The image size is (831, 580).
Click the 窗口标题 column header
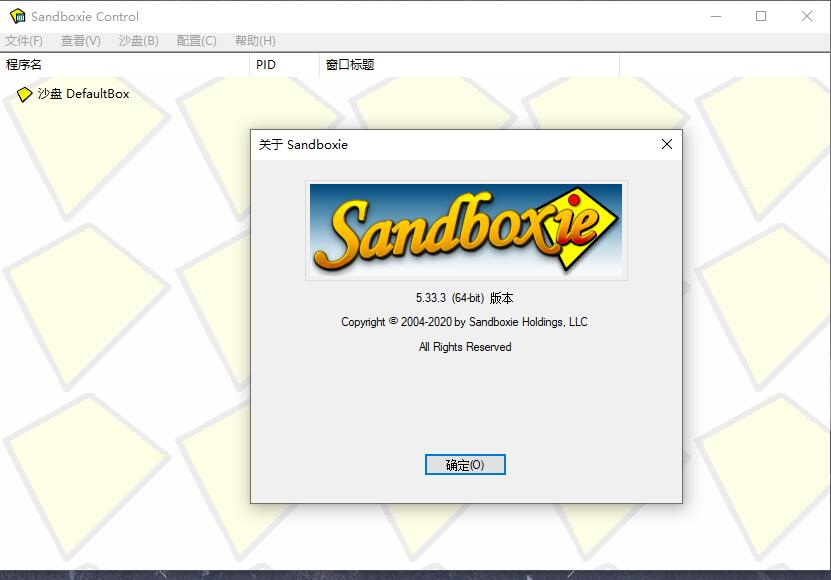pos(350,65)
